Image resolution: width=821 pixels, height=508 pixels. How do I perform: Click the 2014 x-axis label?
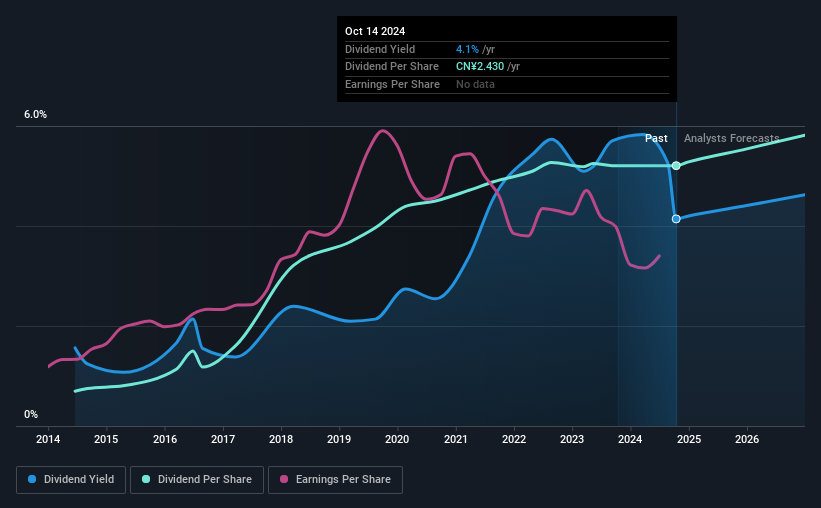tap(48, 439)
